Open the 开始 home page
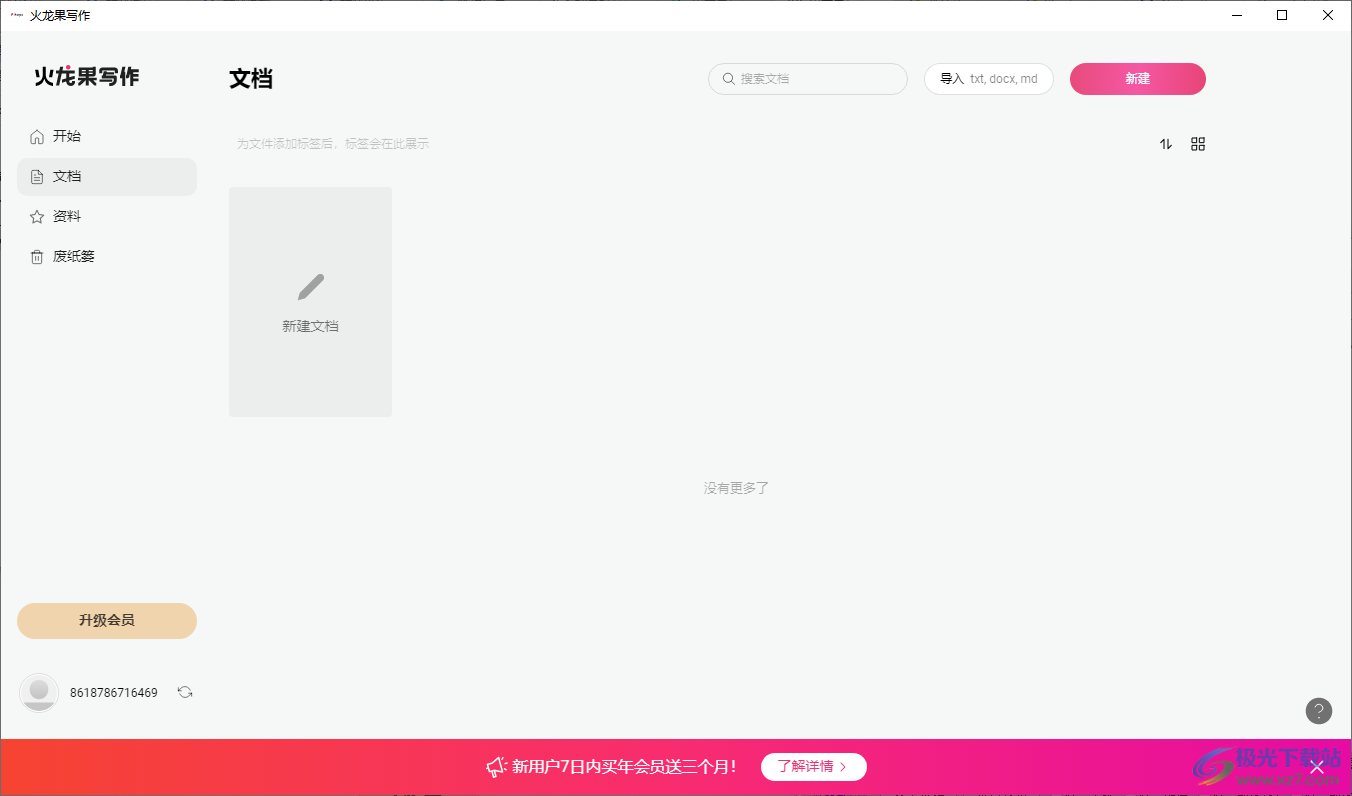This screenshot has width=1352, height=796. coord(107,137)
